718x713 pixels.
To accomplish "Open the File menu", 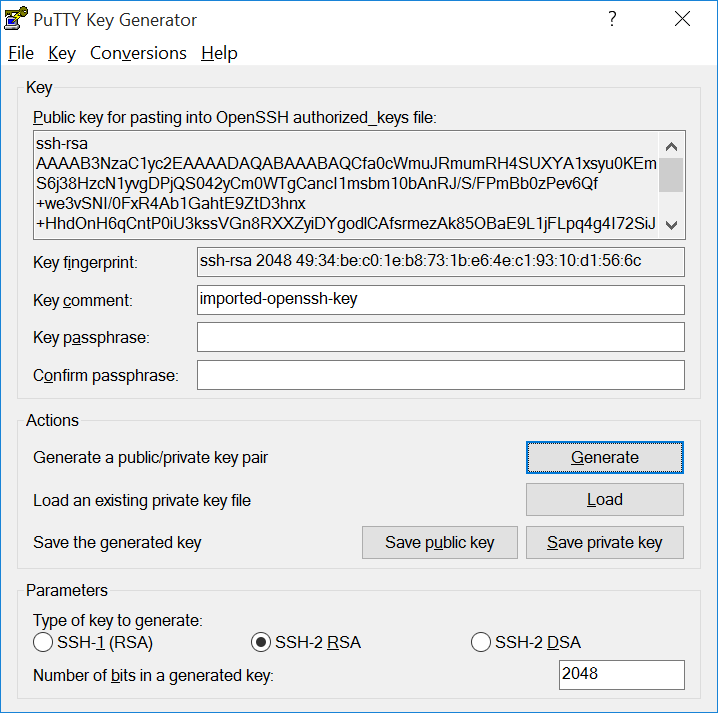I will [21, 53].
